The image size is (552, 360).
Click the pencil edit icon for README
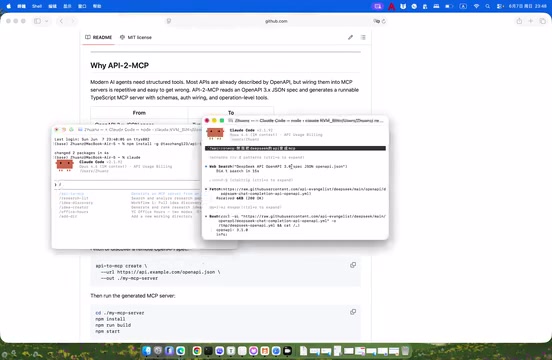[x=350, y=37]
